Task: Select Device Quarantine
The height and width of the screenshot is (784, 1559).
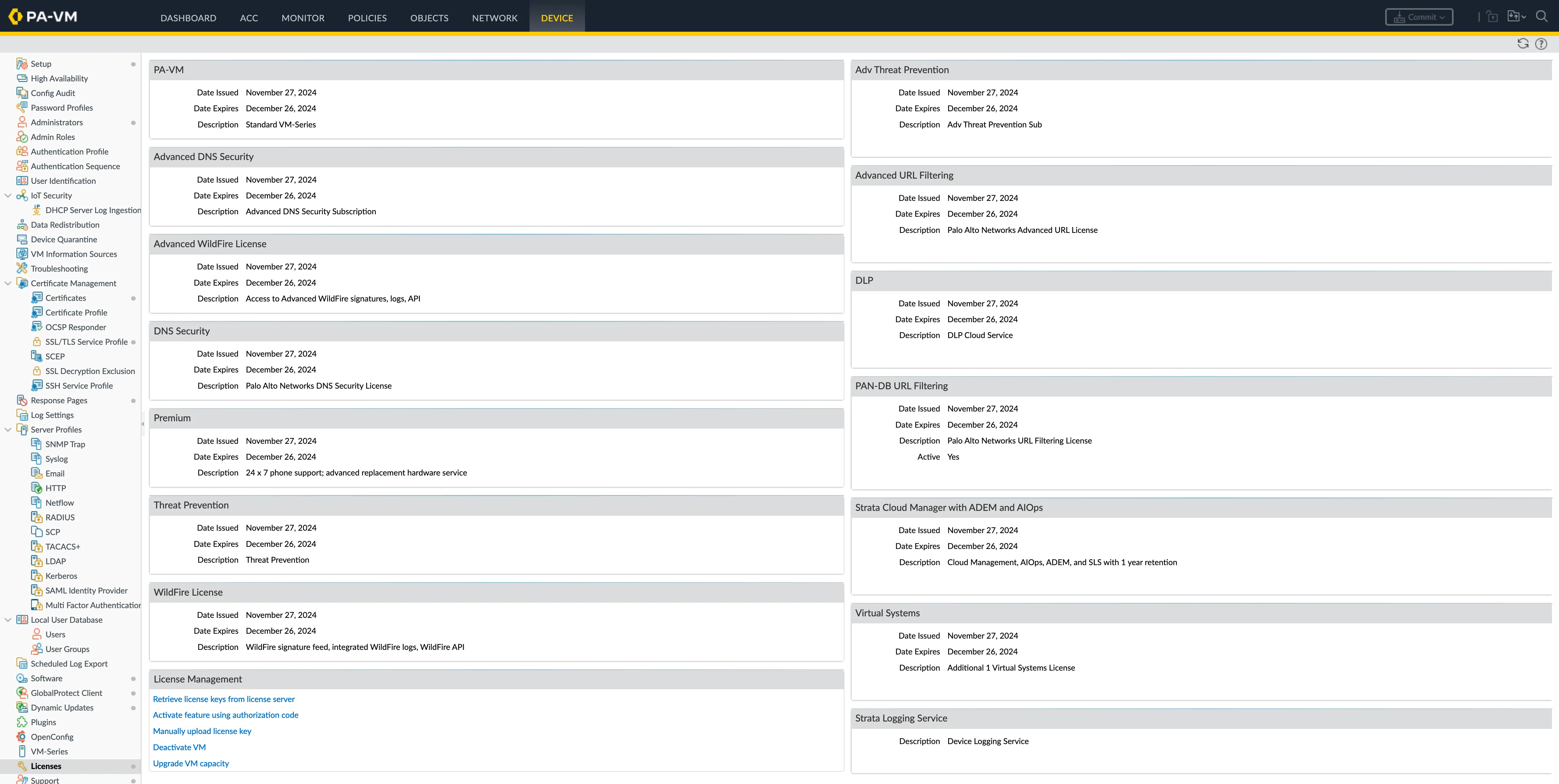Action: click(x=63, y=239)
